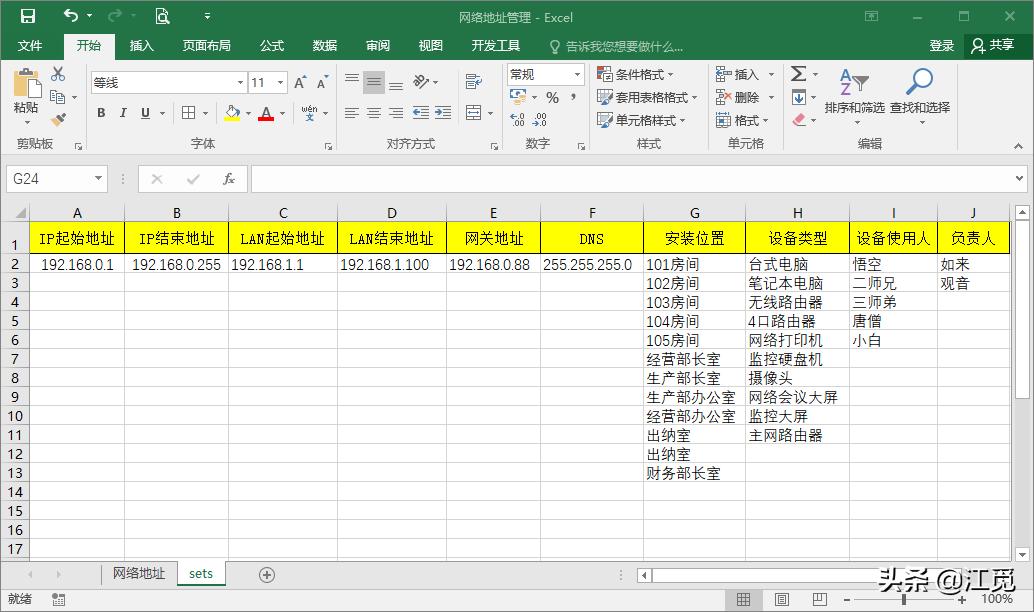The height and width of the screenshot is (612, 1034).
Task: Select the Format Painter brush
Action: pyautogui.click(x=58, y=119)
